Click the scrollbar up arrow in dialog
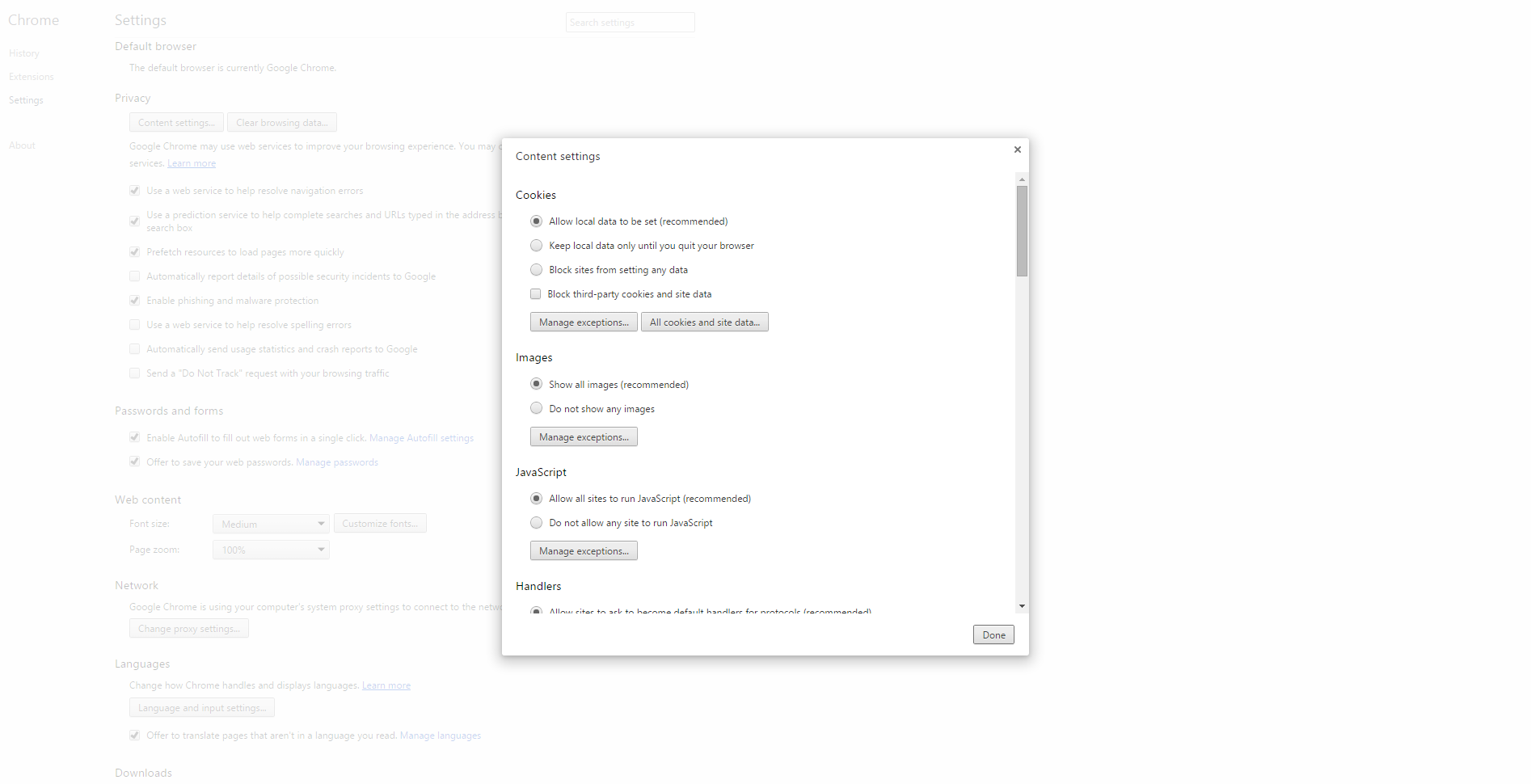Viewport: 1531px width, 784px height. 1022,179
